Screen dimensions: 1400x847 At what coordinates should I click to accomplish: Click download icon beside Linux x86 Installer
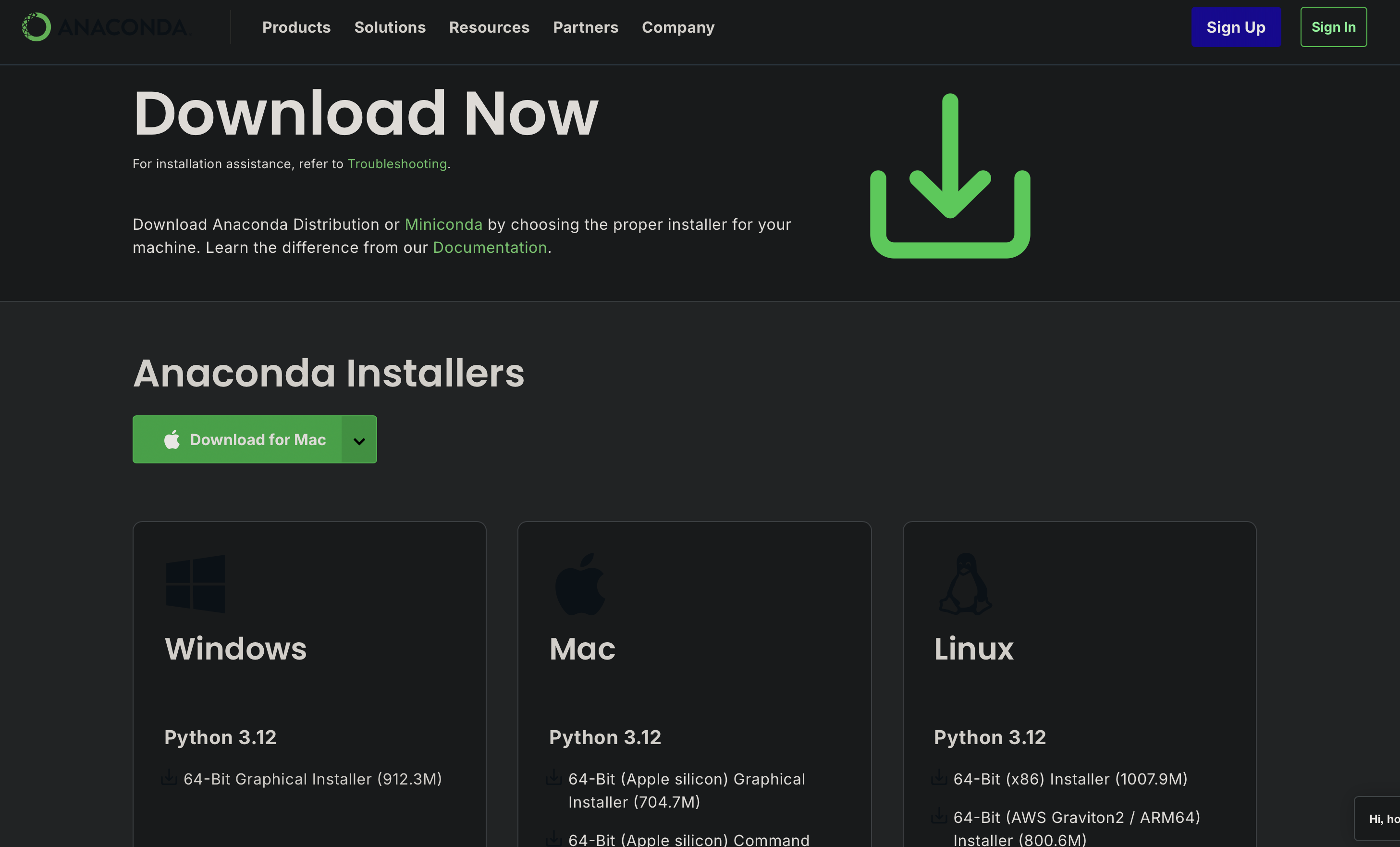pos(939,777)
